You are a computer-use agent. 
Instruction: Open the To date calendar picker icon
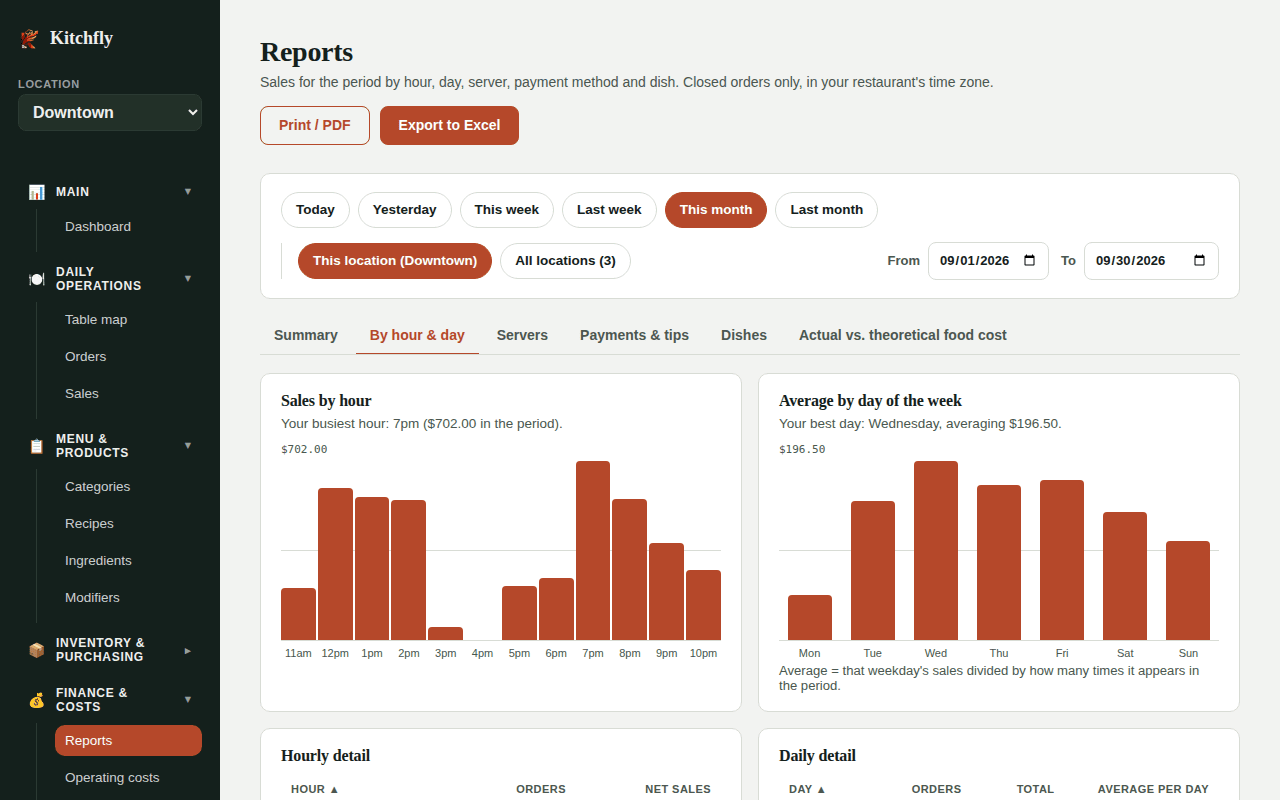coord(1200,261)
